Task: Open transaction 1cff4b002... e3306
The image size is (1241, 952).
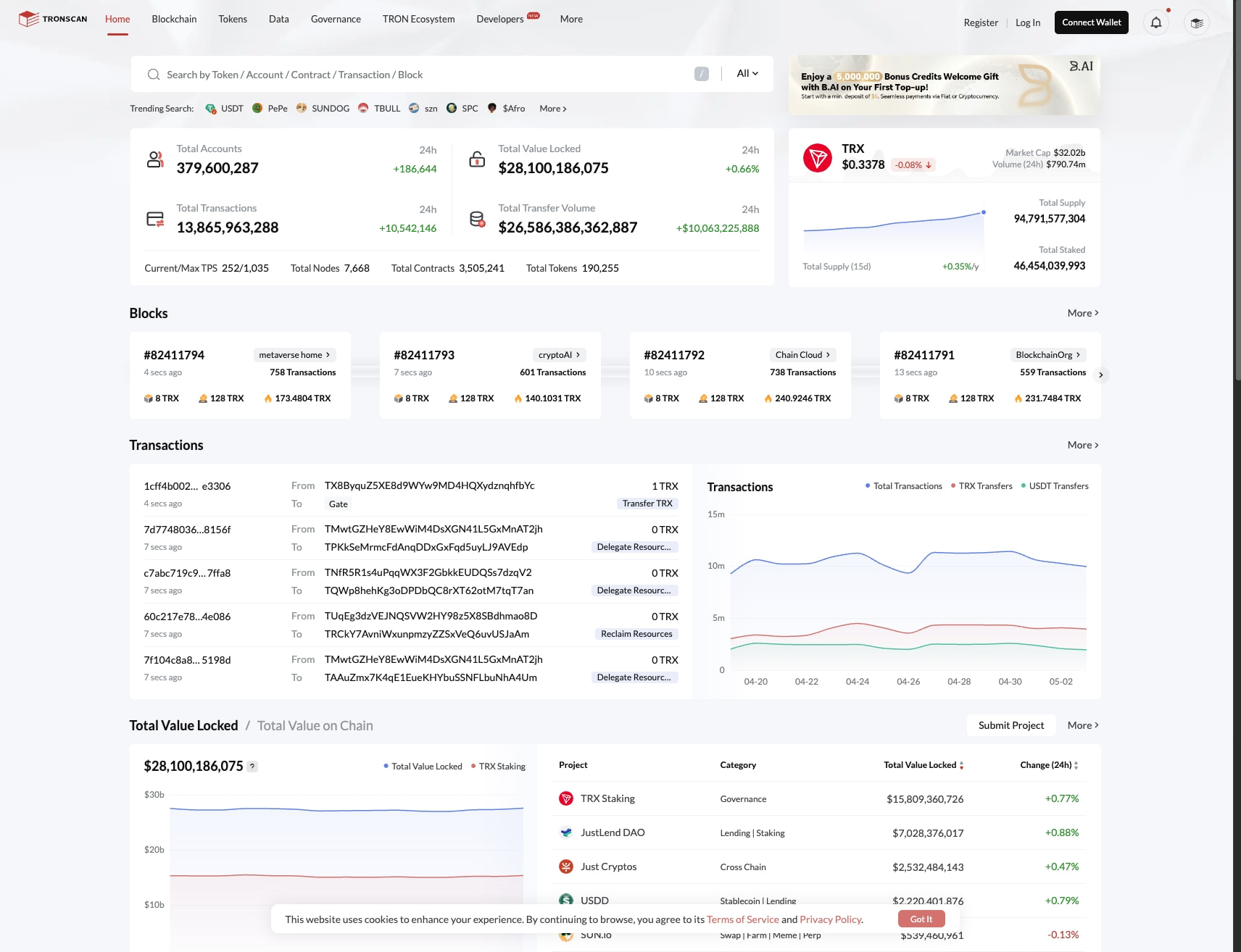Action: (x=187, y=486)
